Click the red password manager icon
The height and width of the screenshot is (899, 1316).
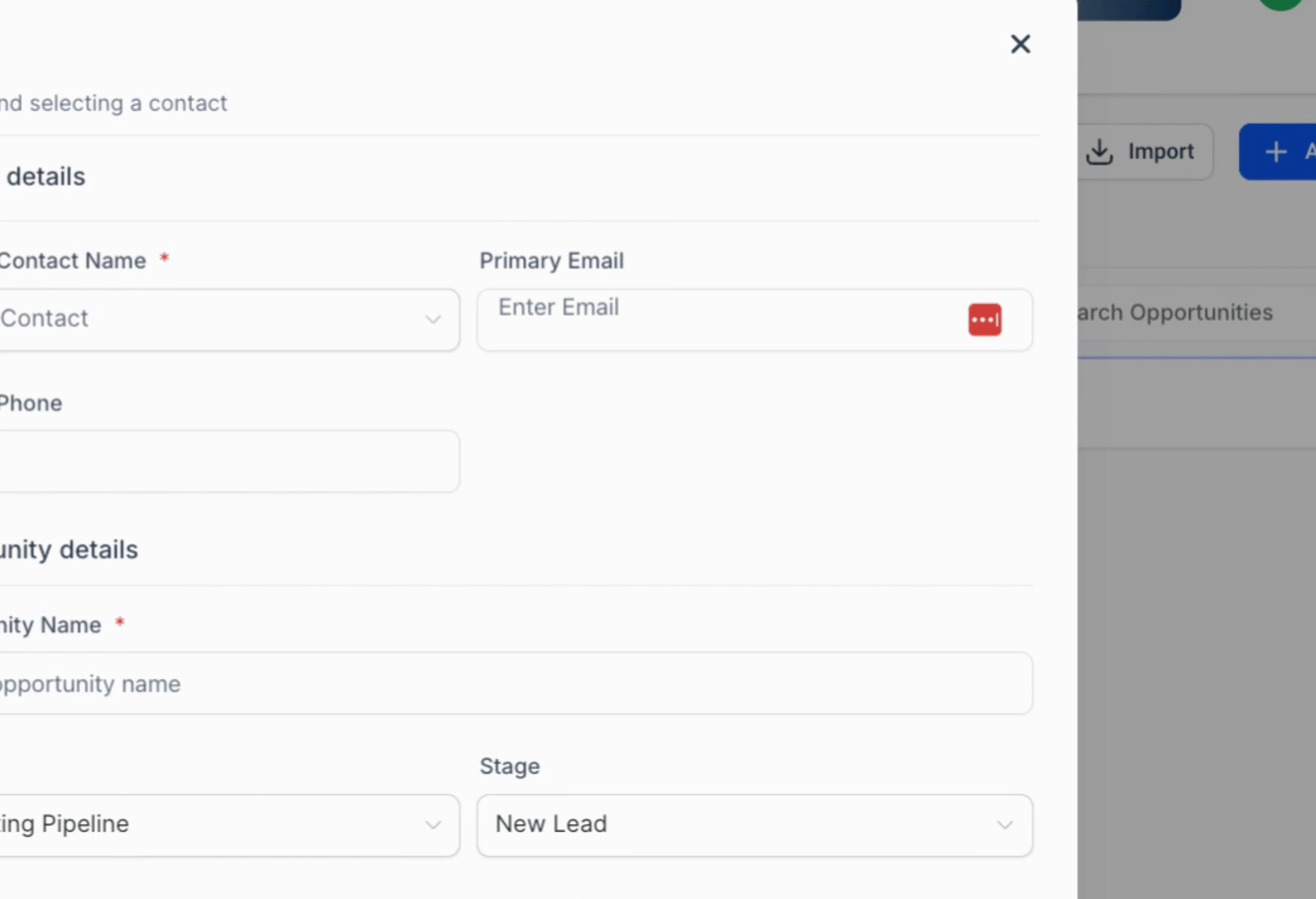click(x=985, y=320)
